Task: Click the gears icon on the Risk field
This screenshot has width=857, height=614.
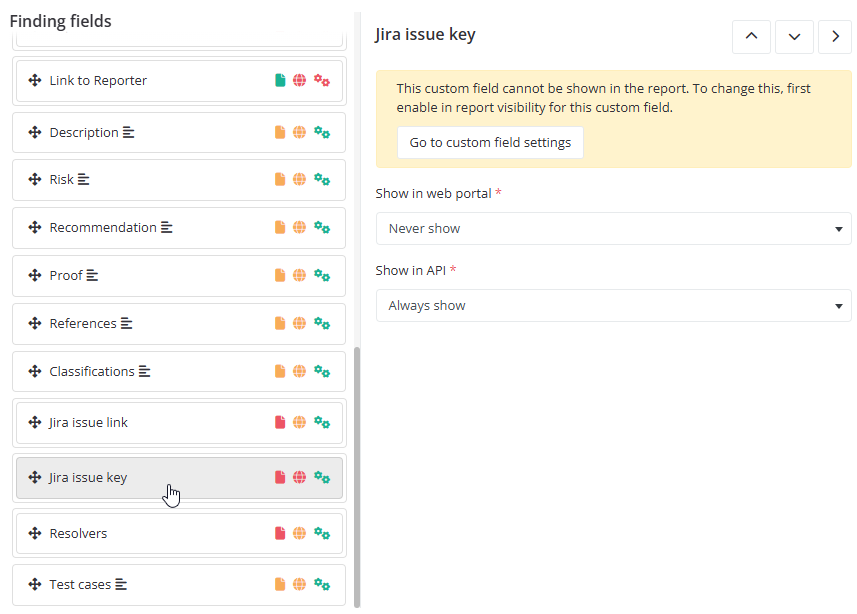Action: click(x=322, y=179)
